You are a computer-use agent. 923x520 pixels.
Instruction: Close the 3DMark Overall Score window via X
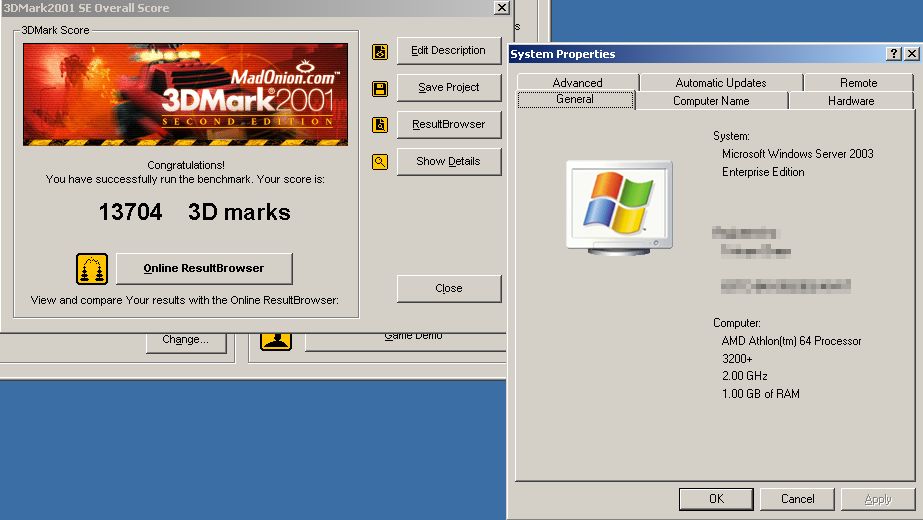click(502, 7)
